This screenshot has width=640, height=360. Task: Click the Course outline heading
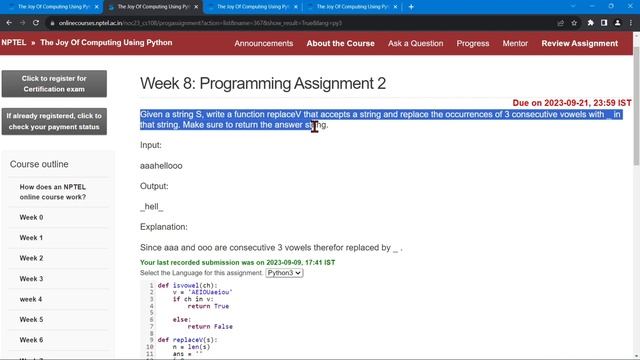pyautogui.click(x=39, y=164)
